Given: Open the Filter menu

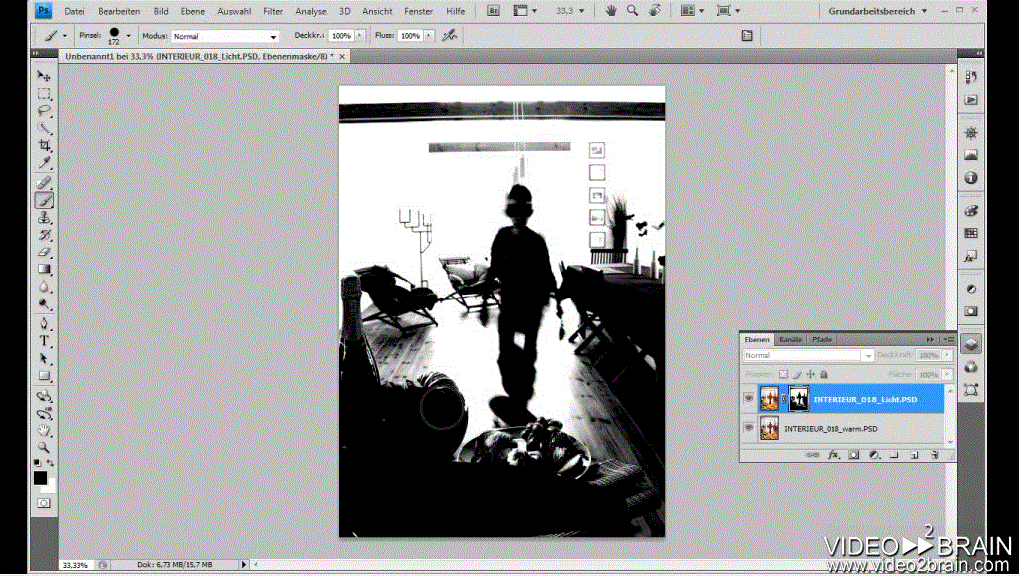Looking at the screenshot, I should click(273, 11).
